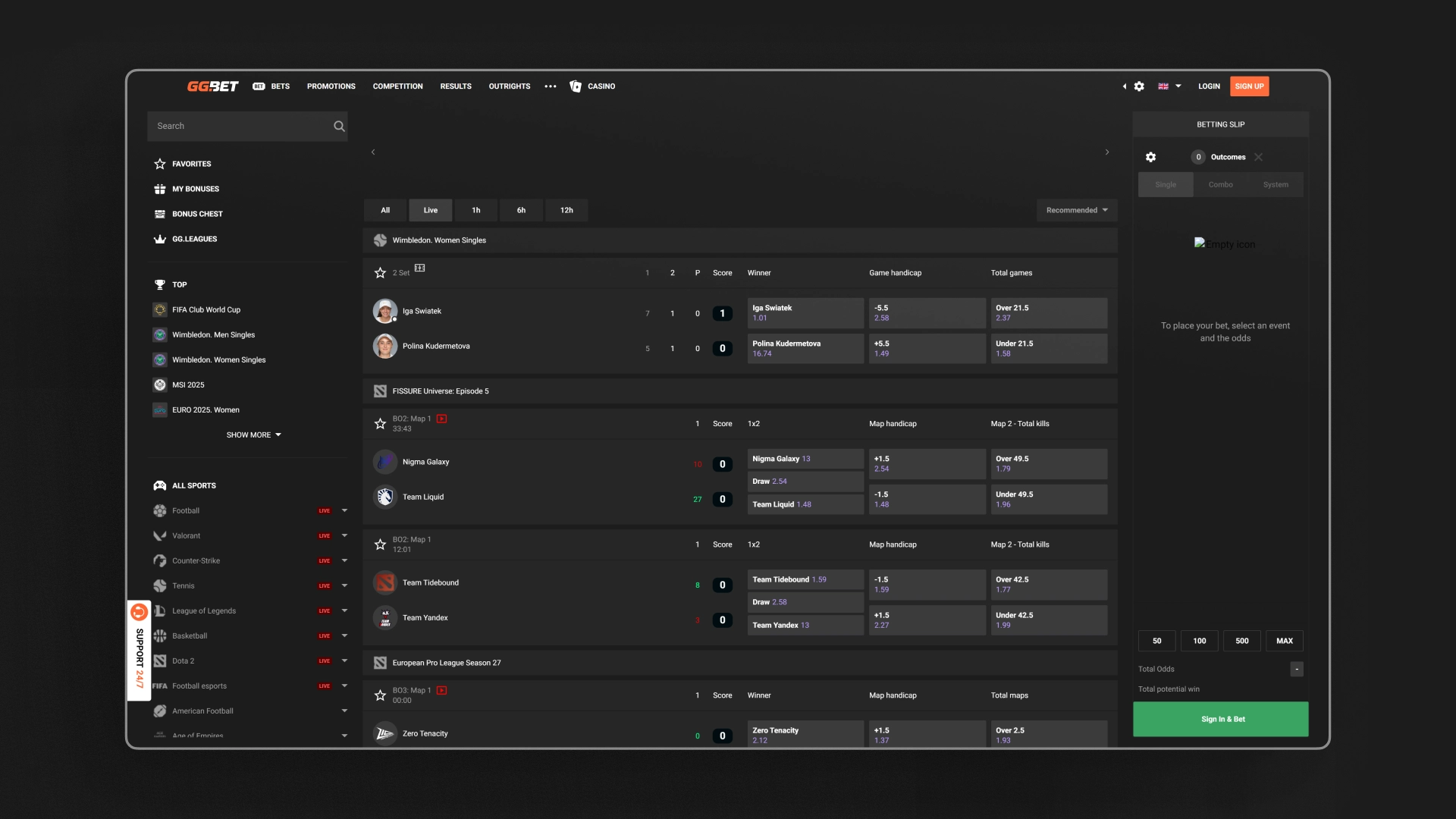Open site settings gear in header
The height and width of the screenshot is (819, 1456).
coord(1139,86)
